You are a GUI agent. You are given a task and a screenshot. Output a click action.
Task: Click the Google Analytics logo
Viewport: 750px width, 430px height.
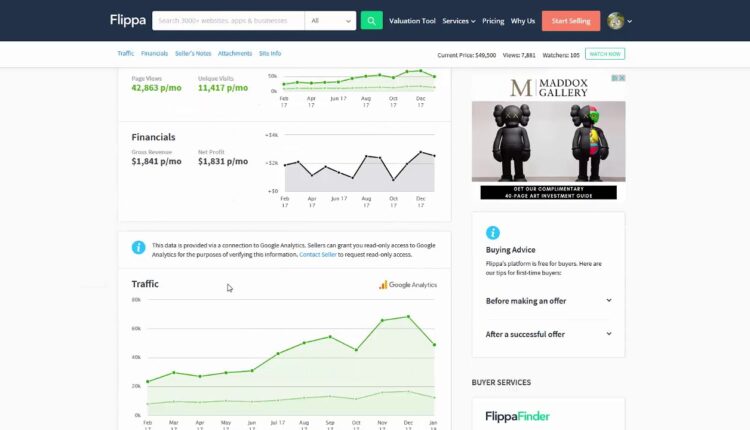click(x=408, y=285)
